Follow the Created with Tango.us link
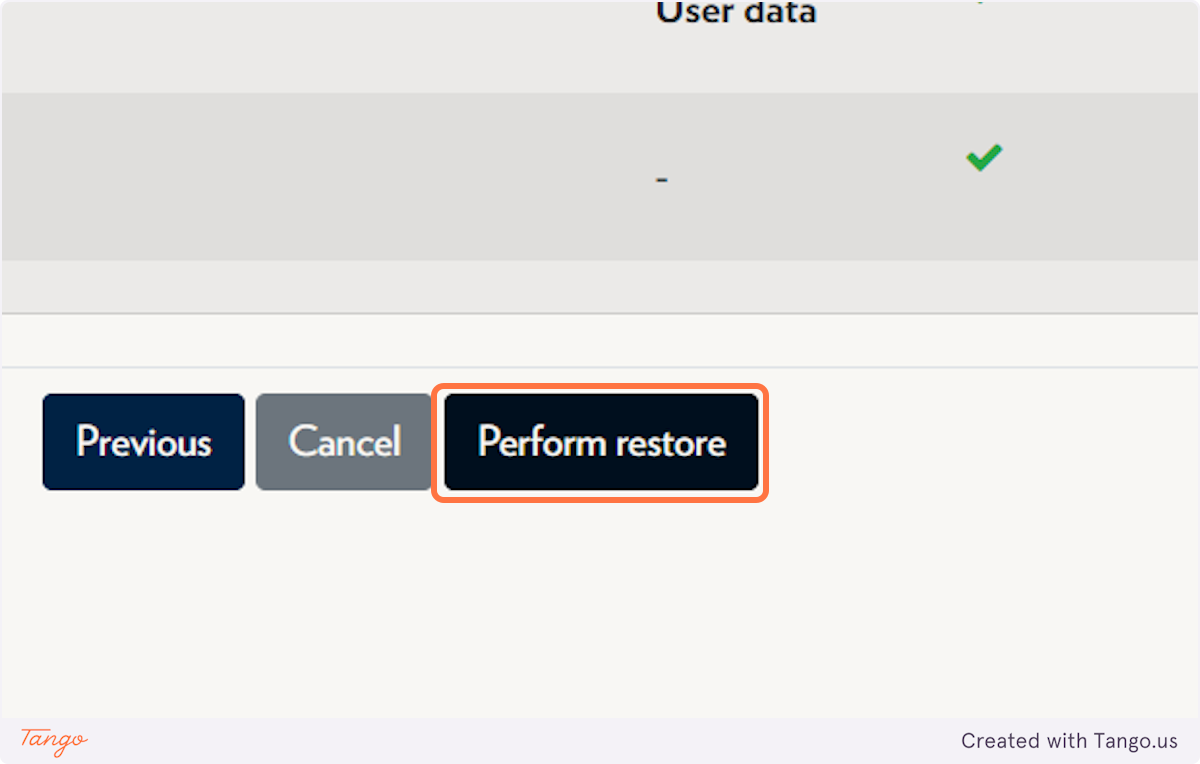 click(1069, 741)
